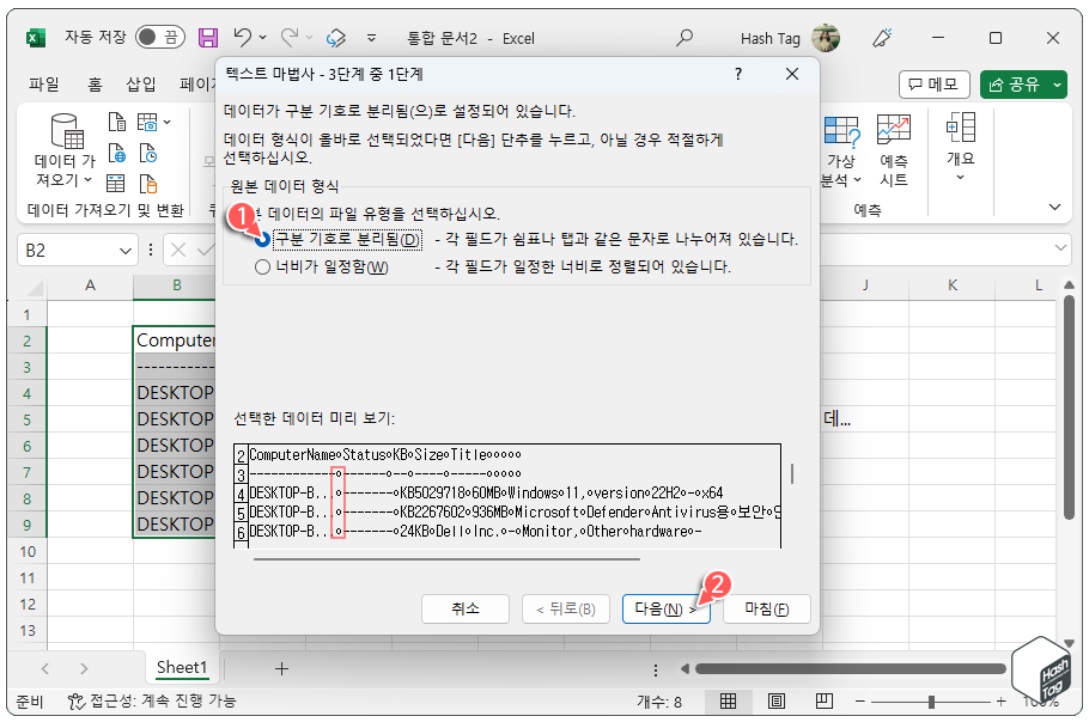This screenshot has width=1088, height=720.
Task: Switch to the 삽입 ribbon tab
Action: [141, 85]
